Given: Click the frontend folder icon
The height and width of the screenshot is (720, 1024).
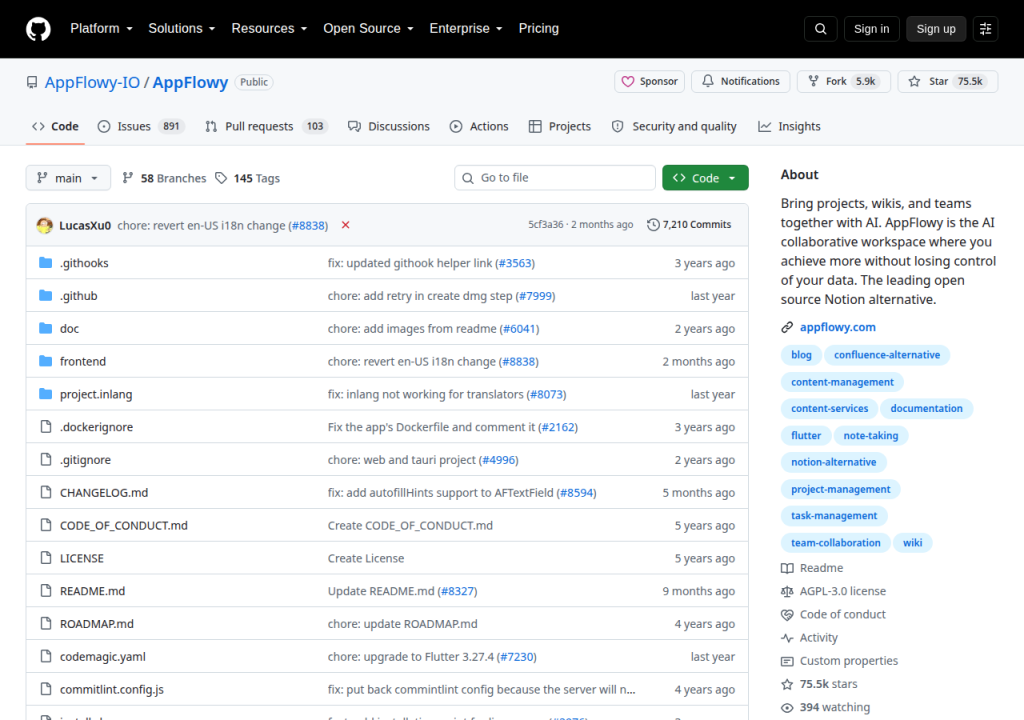Looking at the screenshot, I should [45, 361].
